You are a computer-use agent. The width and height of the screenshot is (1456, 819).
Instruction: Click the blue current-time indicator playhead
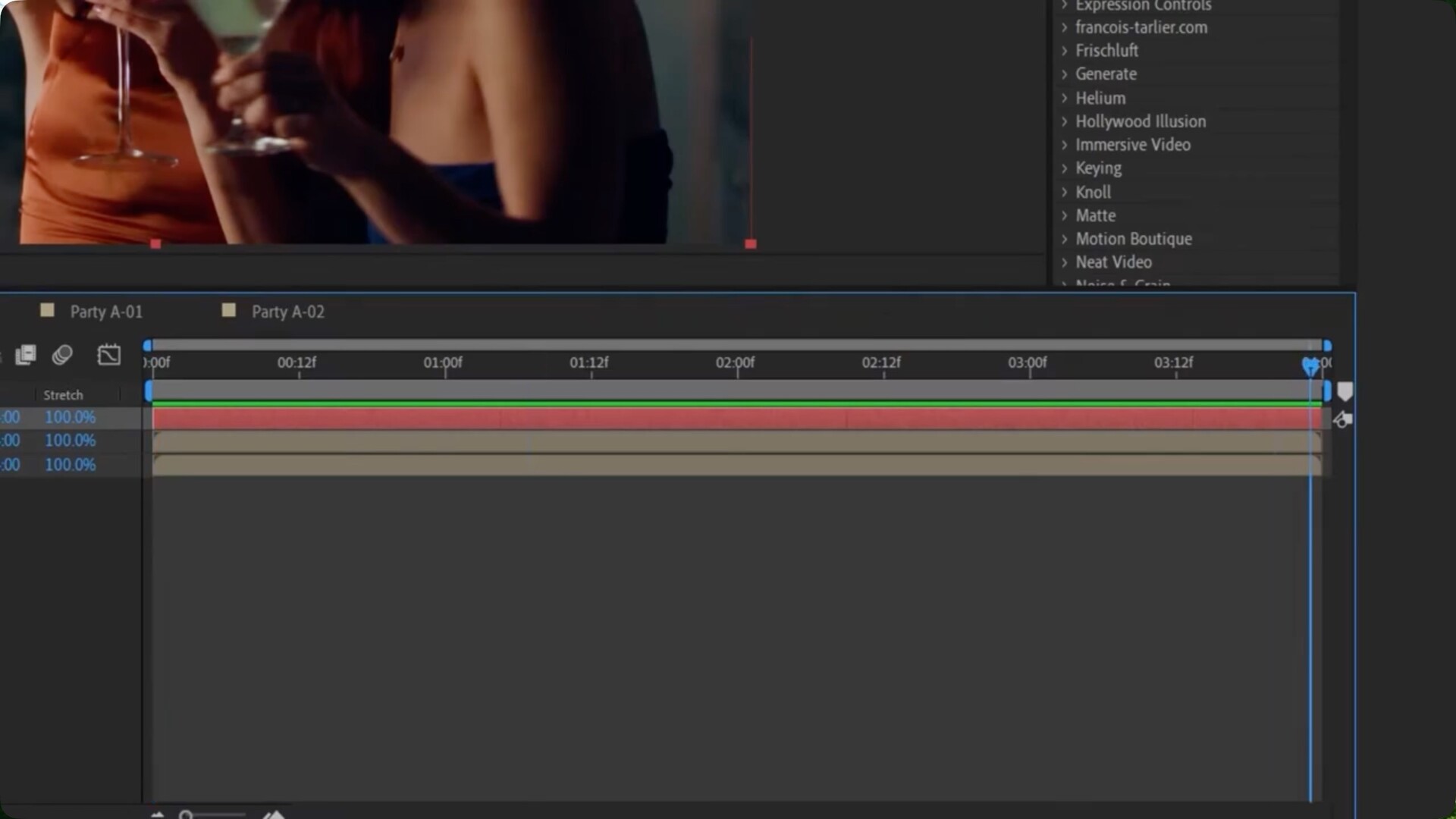point(1310,366)
